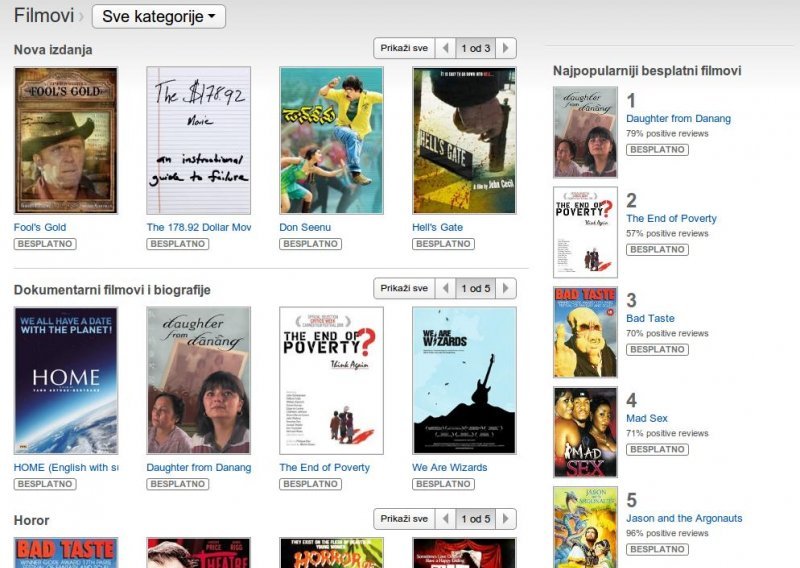Click rank 3 Bad Taste title link
800x568 pixels.
[651, 318]
